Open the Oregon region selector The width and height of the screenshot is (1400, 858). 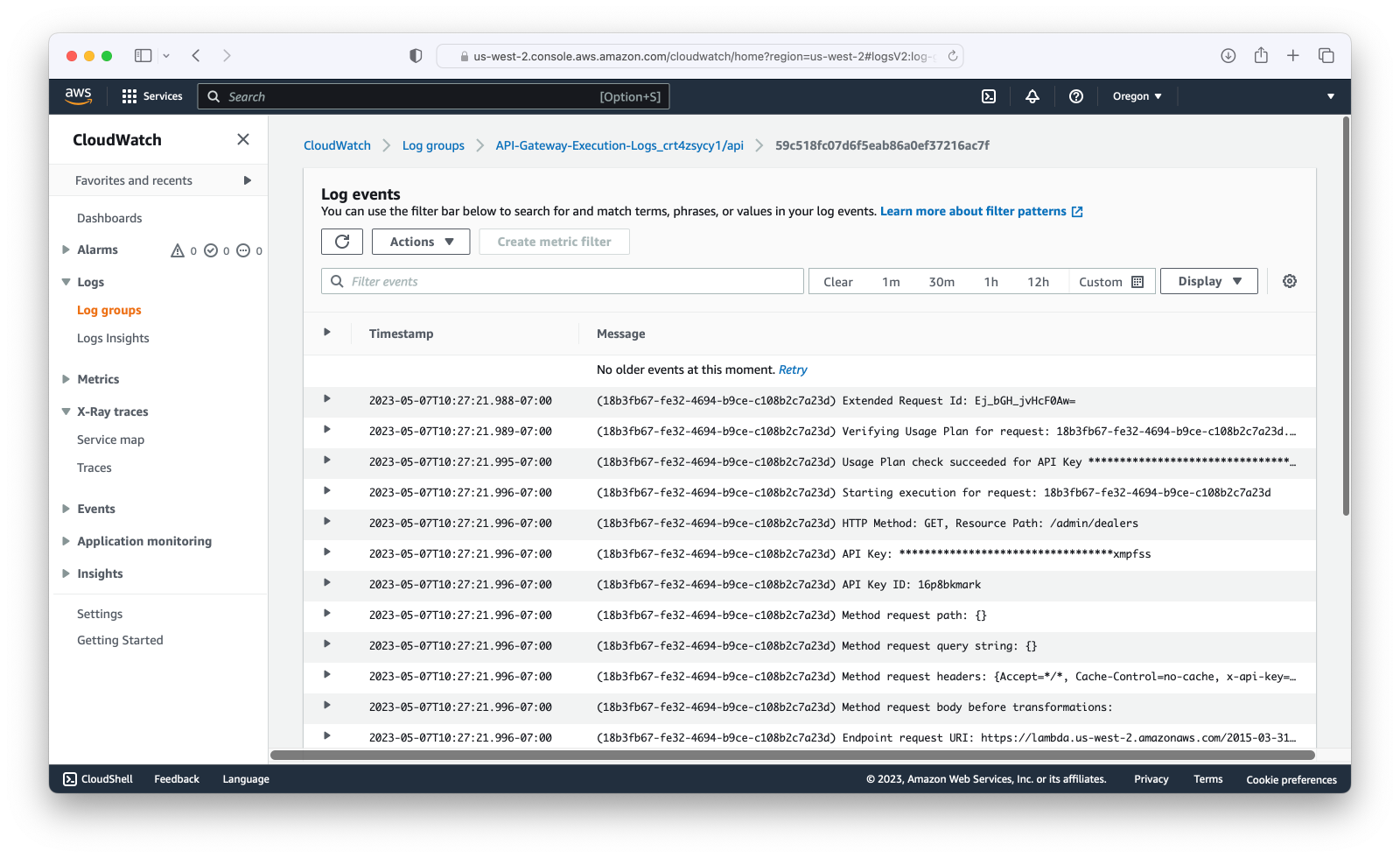[x=1137, y=96]
